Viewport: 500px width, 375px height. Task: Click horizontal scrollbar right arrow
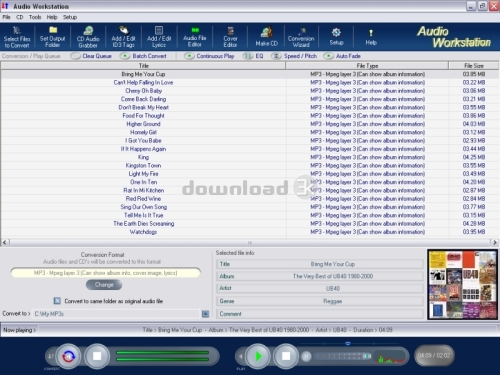tap(495, 242)
